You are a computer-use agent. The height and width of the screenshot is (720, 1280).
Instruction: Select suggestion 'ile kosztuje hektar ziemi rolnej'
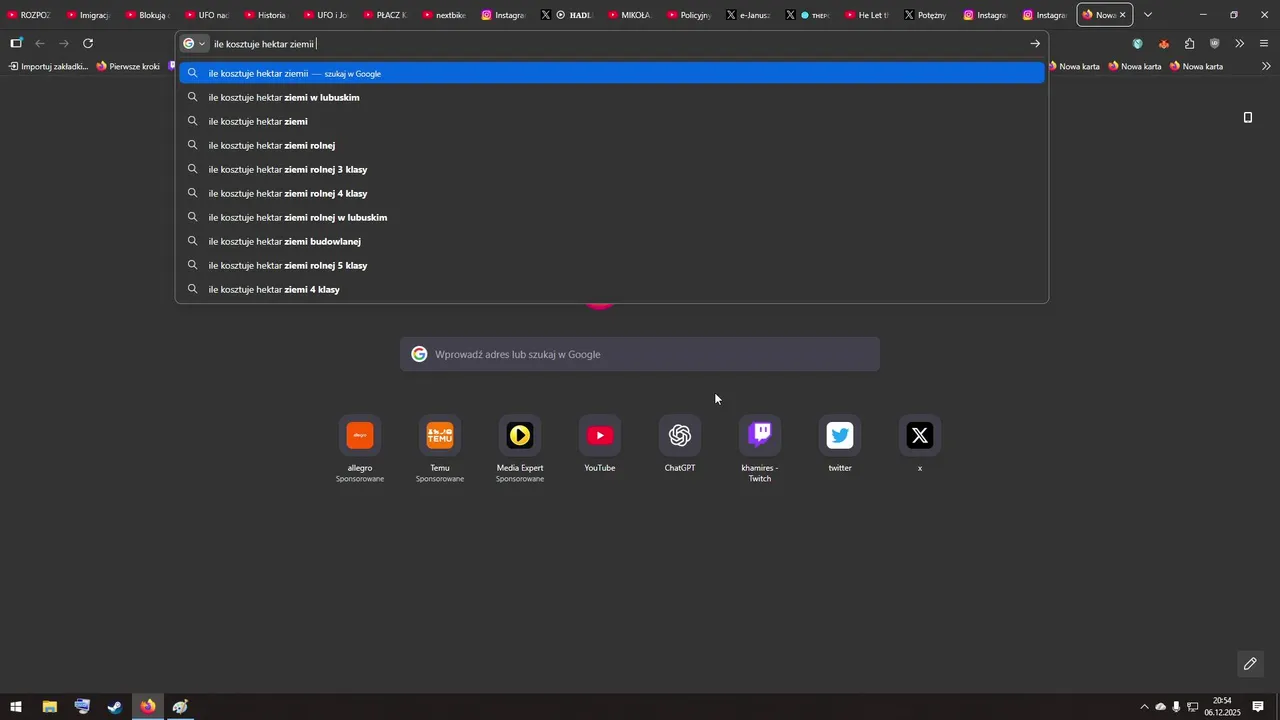point(612,145)
